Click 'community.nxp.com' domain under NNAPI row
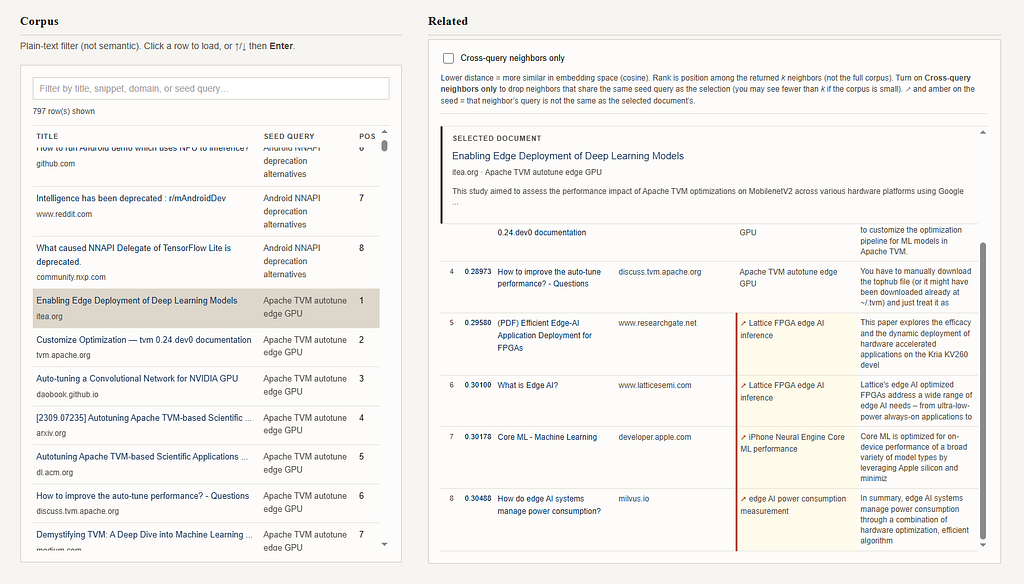This screenshot has width=1024, height=584. pos(71,277)
